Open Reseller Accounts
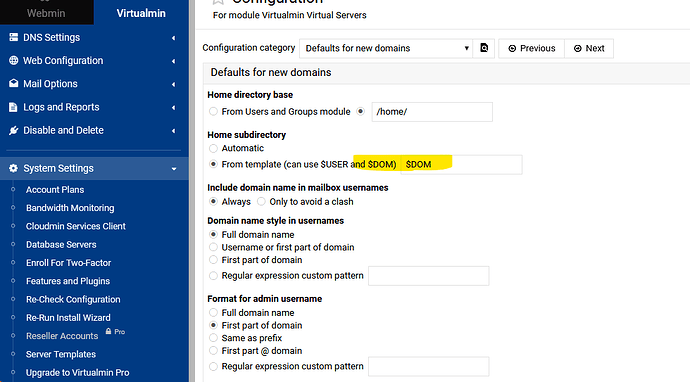690x382 pixels. coord(62,336)
